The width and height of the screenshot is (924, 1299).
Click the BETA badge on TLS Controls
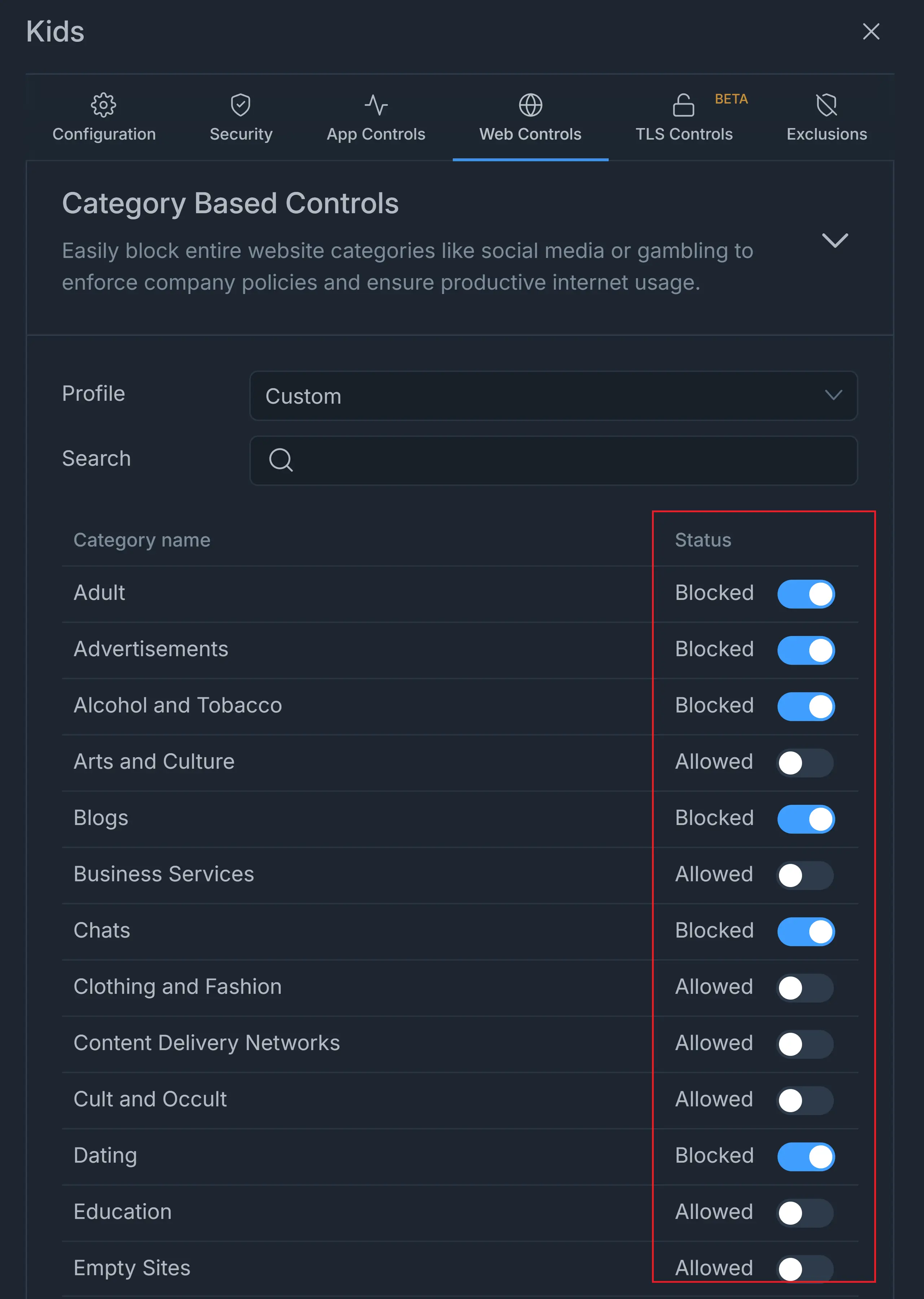click(x=731, y=99)
